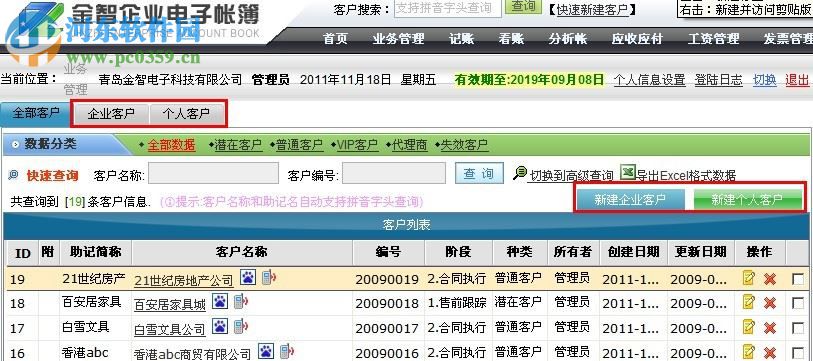The height and width of the screenshot is (361, 813).
Task: Edit customer row 16 with pencil icon
Action: [x=748, y=351]
